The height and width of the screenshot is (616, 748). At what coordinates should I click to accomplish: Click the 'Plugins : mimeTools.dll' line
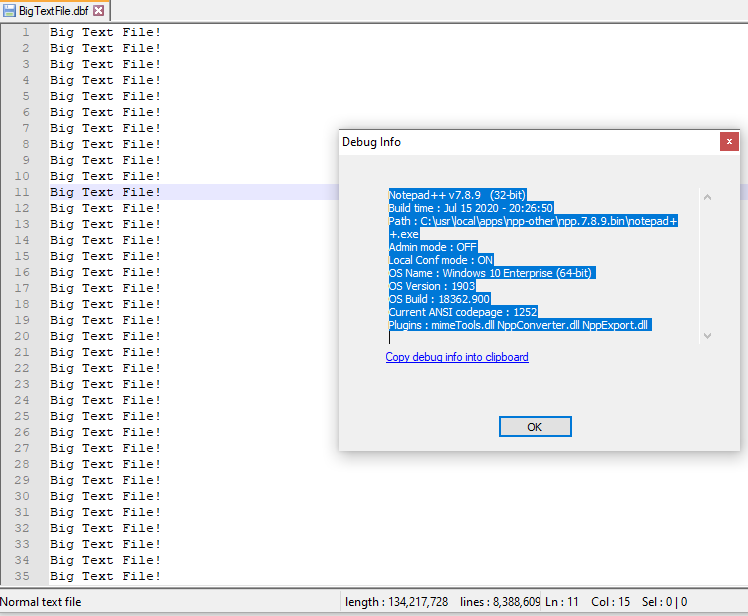pyautogui.click(x=518, y=325)
